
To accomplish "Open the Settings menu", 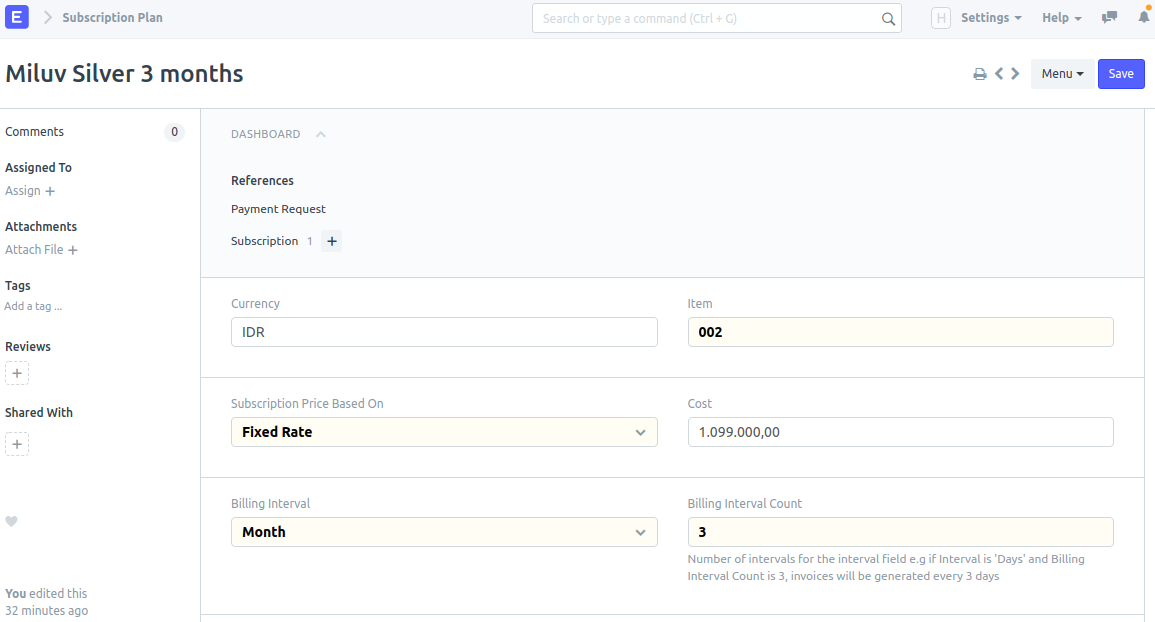I will point(991,18).
